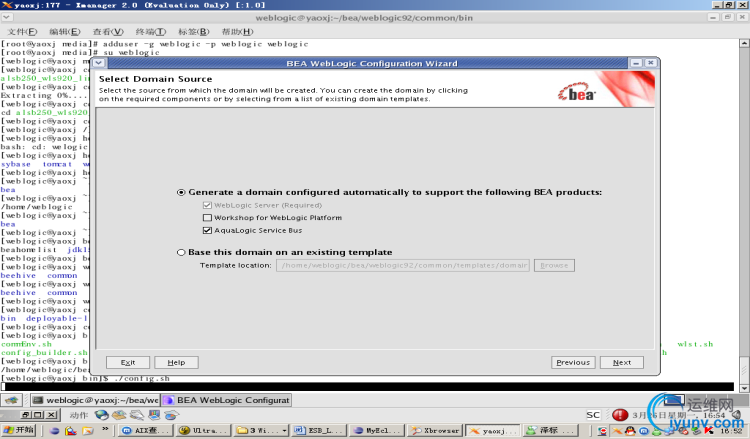Open the wizard window menu arrow

(99, 63)
